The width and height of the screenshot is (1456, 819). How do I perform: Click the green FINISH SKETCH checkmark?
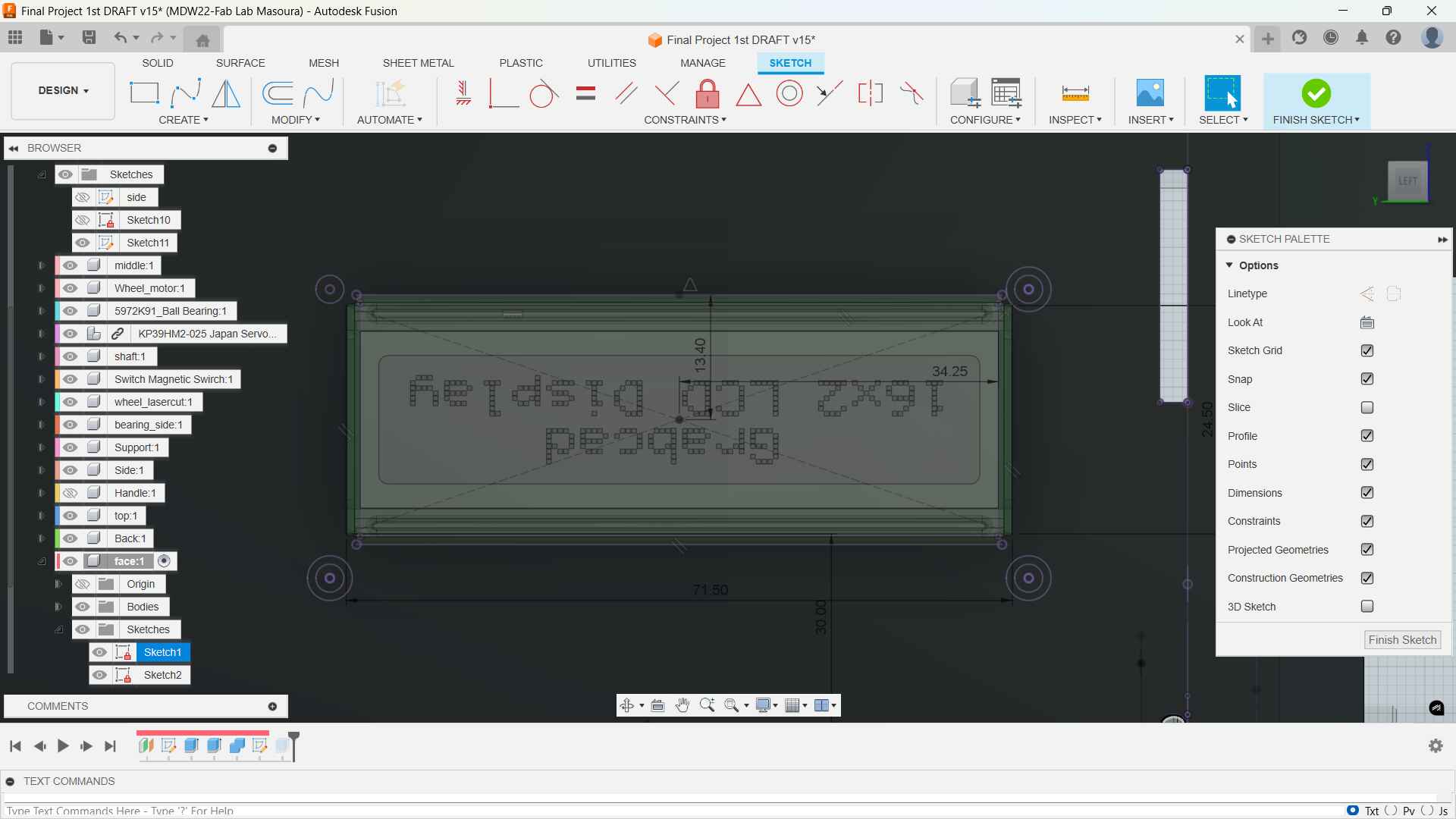1316,93
